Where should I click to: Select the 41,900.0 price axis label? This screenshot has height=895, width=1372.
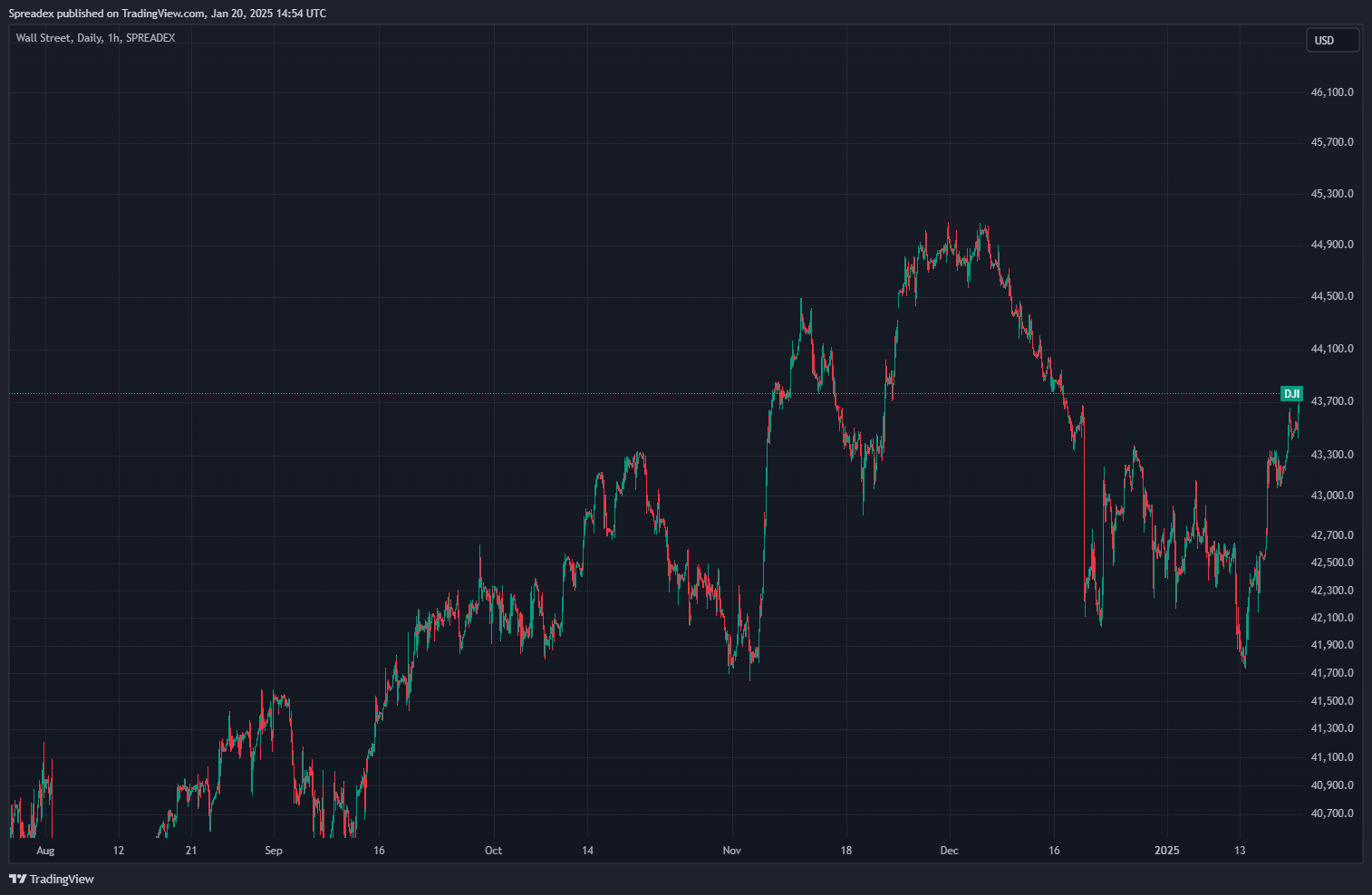click(x=1332, y=645)
